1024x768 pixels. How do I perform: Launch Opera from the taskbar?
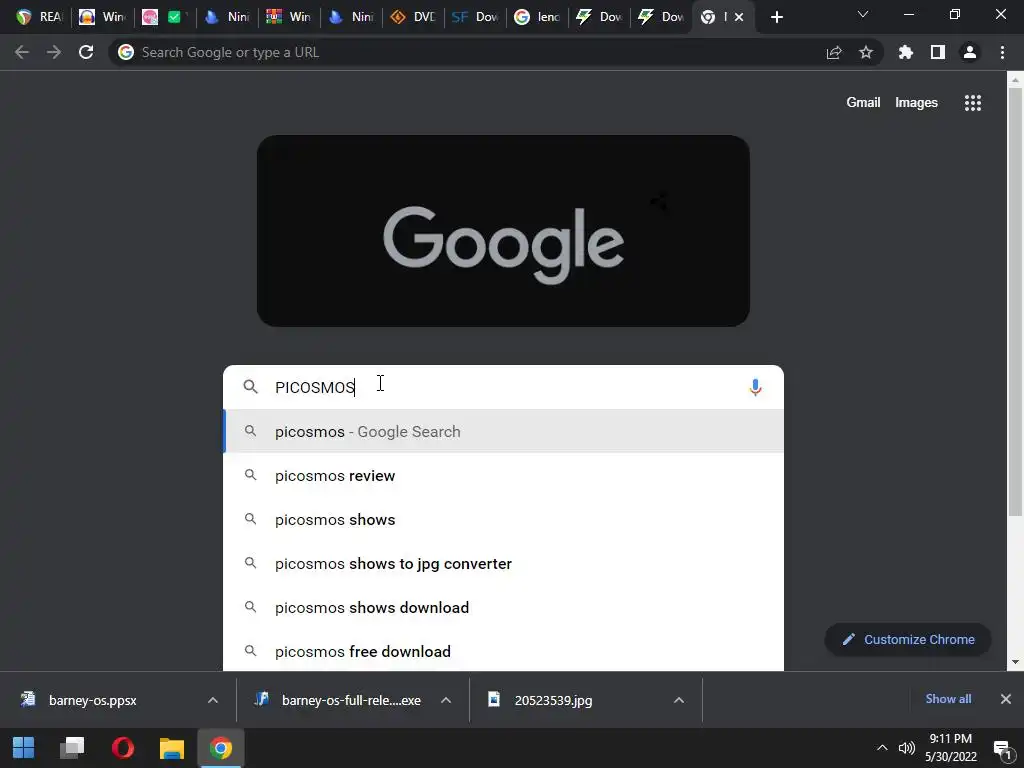[123, 748]
